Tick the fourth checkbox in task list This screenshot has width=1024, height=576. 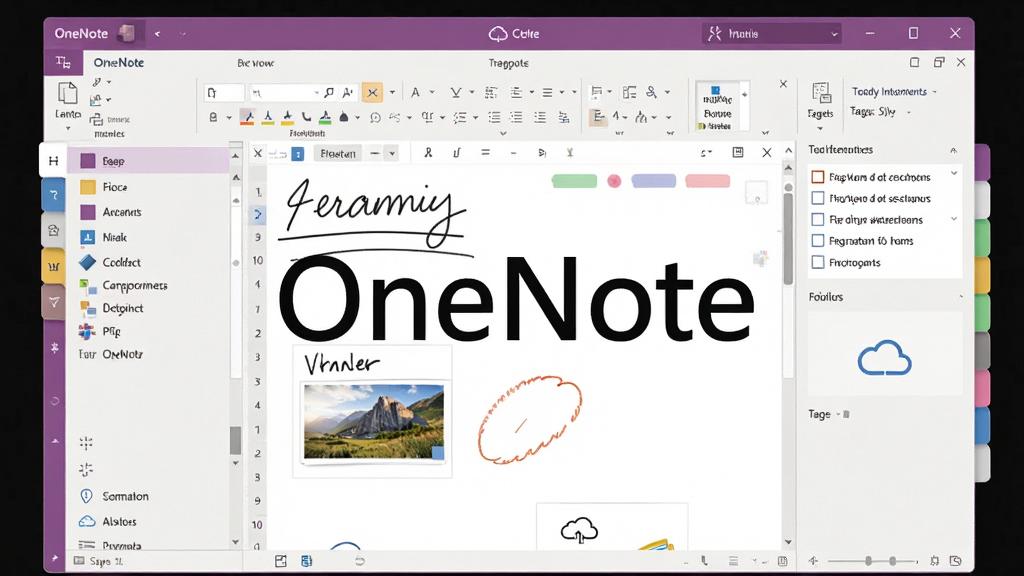point(818,241)
